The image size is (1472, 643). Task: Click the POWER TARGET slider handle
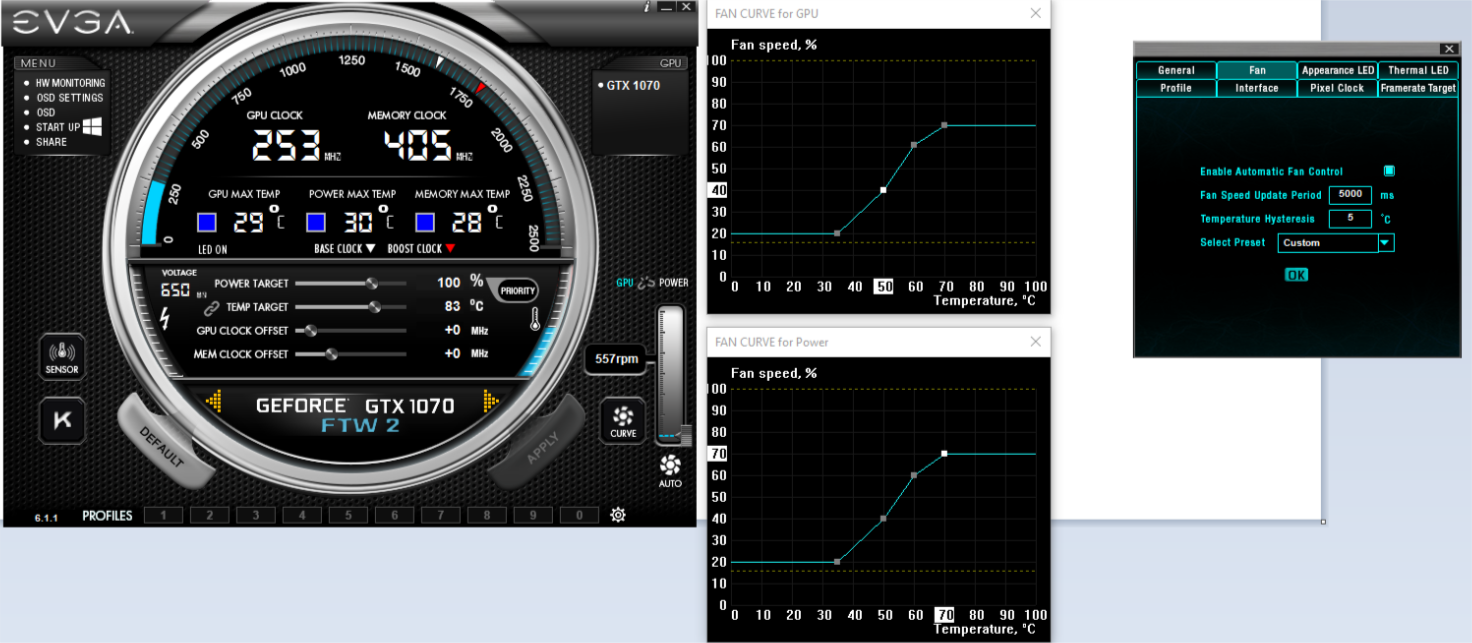[x=372, y=283]
